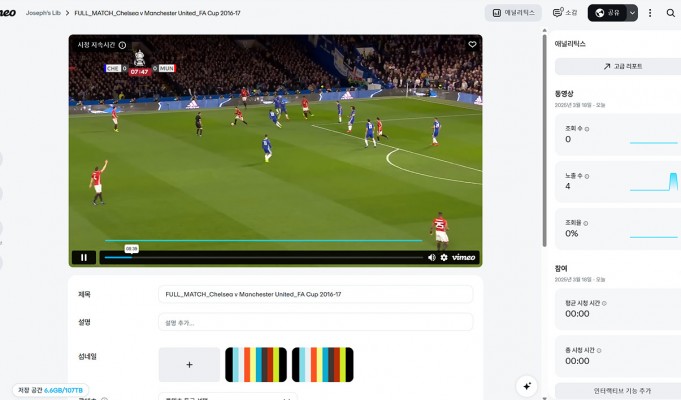Open the 소감 comments panel
Viewport: 681px width, 400px height.
tap(565, 13)
